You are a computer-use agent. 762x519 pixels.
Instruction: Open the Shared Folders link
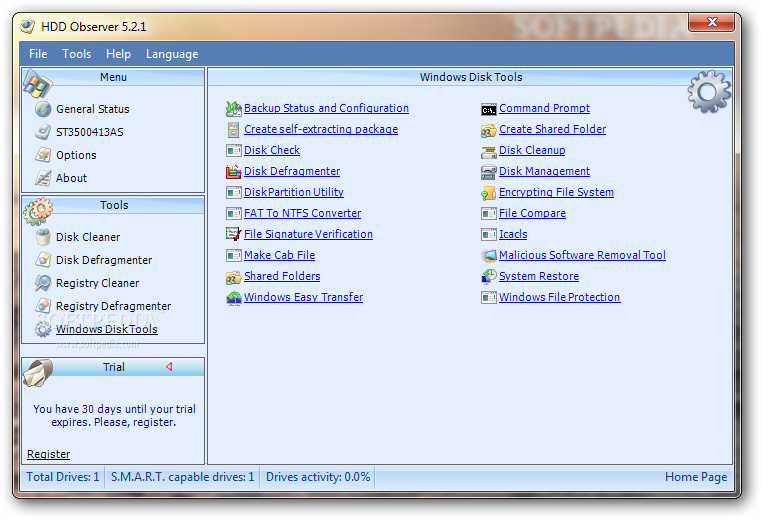(x=282, y=276)
